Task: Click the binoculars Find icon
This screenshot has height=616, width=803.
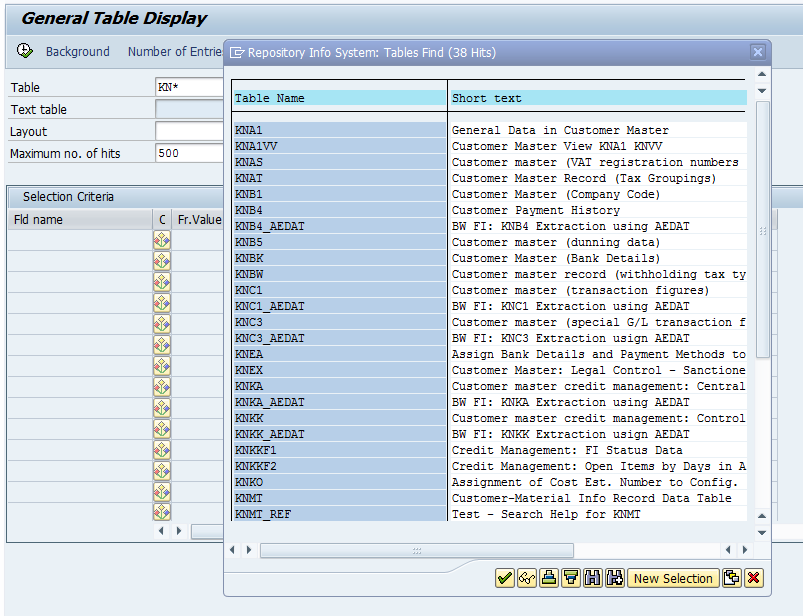Action: 593,578
